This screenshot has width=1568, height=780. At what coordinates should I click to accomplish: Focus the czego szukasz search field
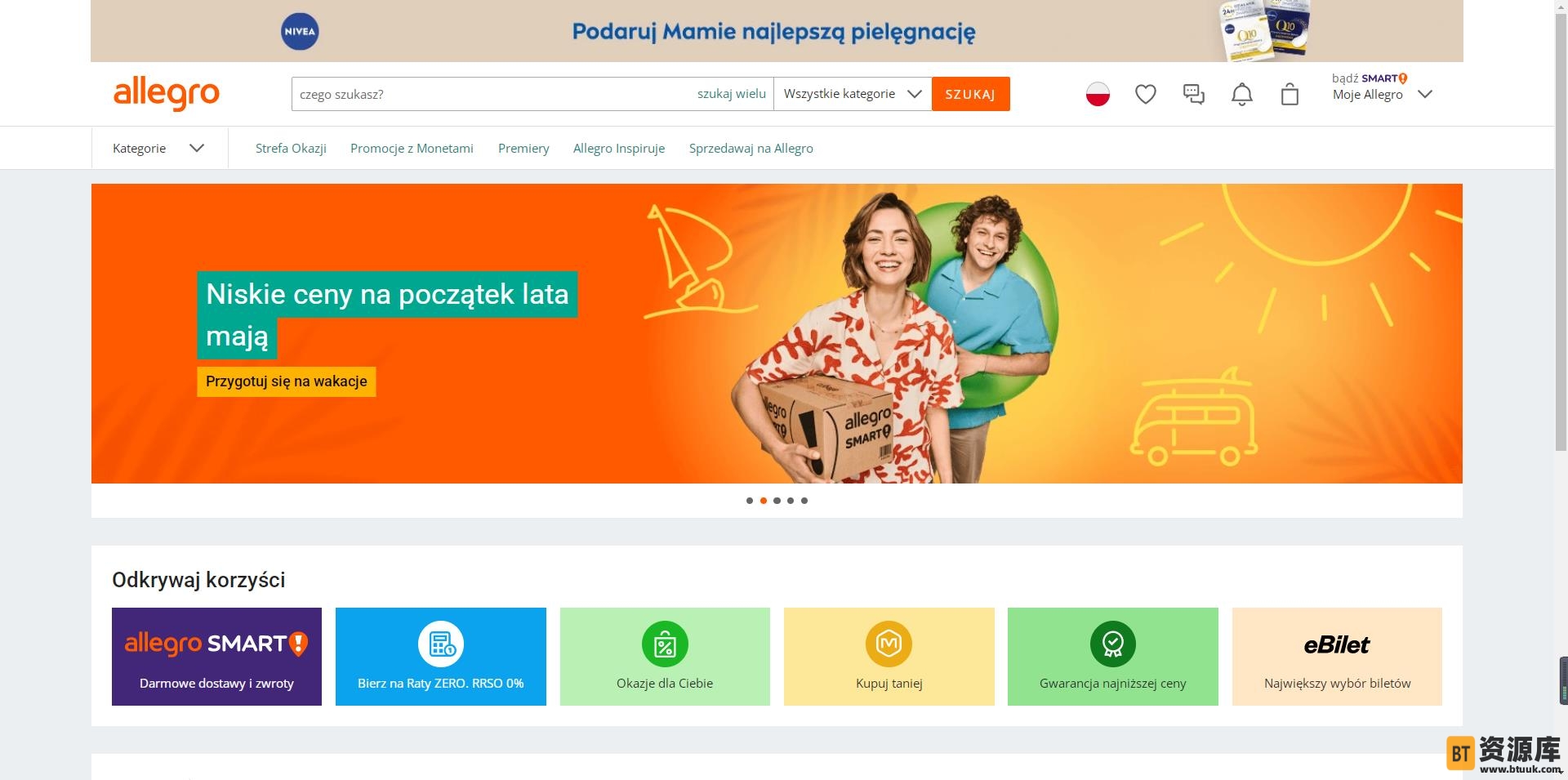[x=490, y=94]
